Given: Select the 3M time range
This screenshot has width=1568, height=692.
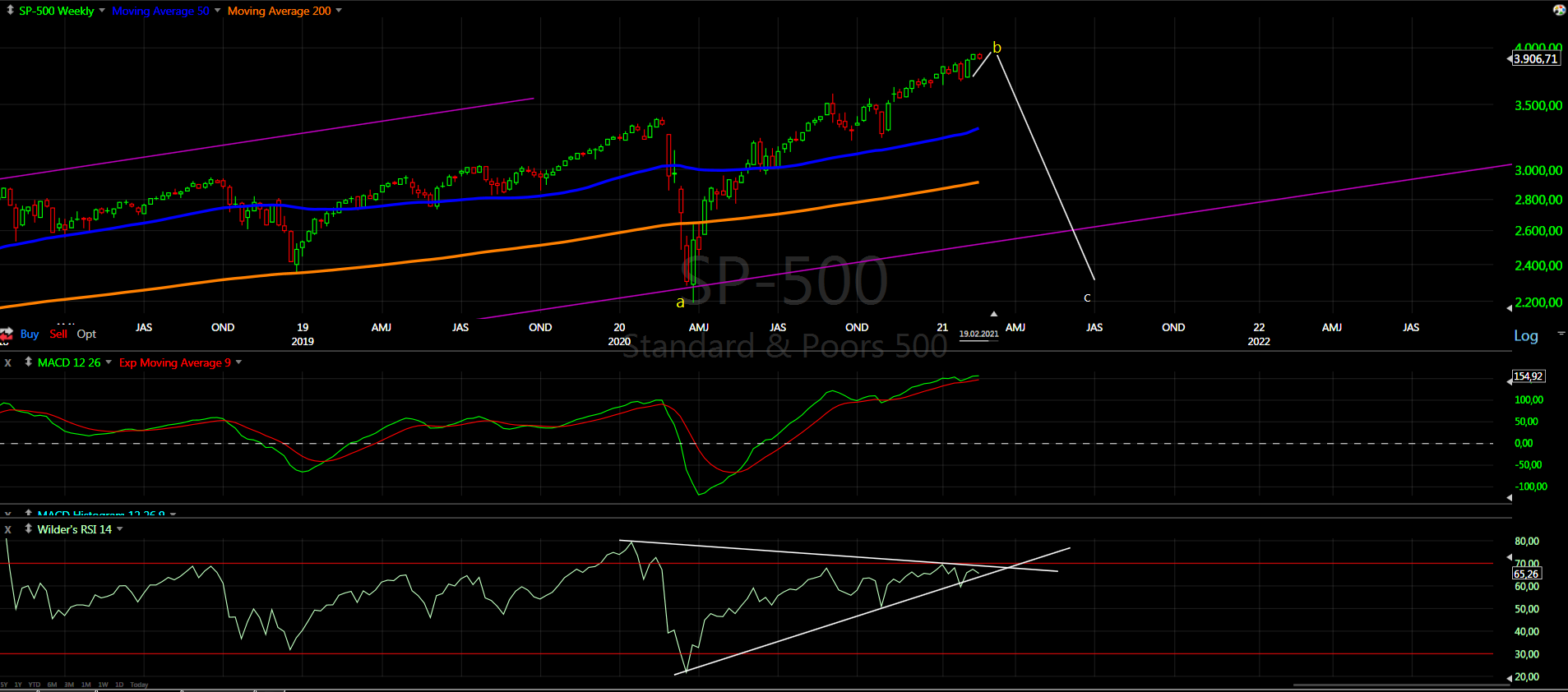Looking at the screenshot, I should pyautogui.click(x=69, y=685).
